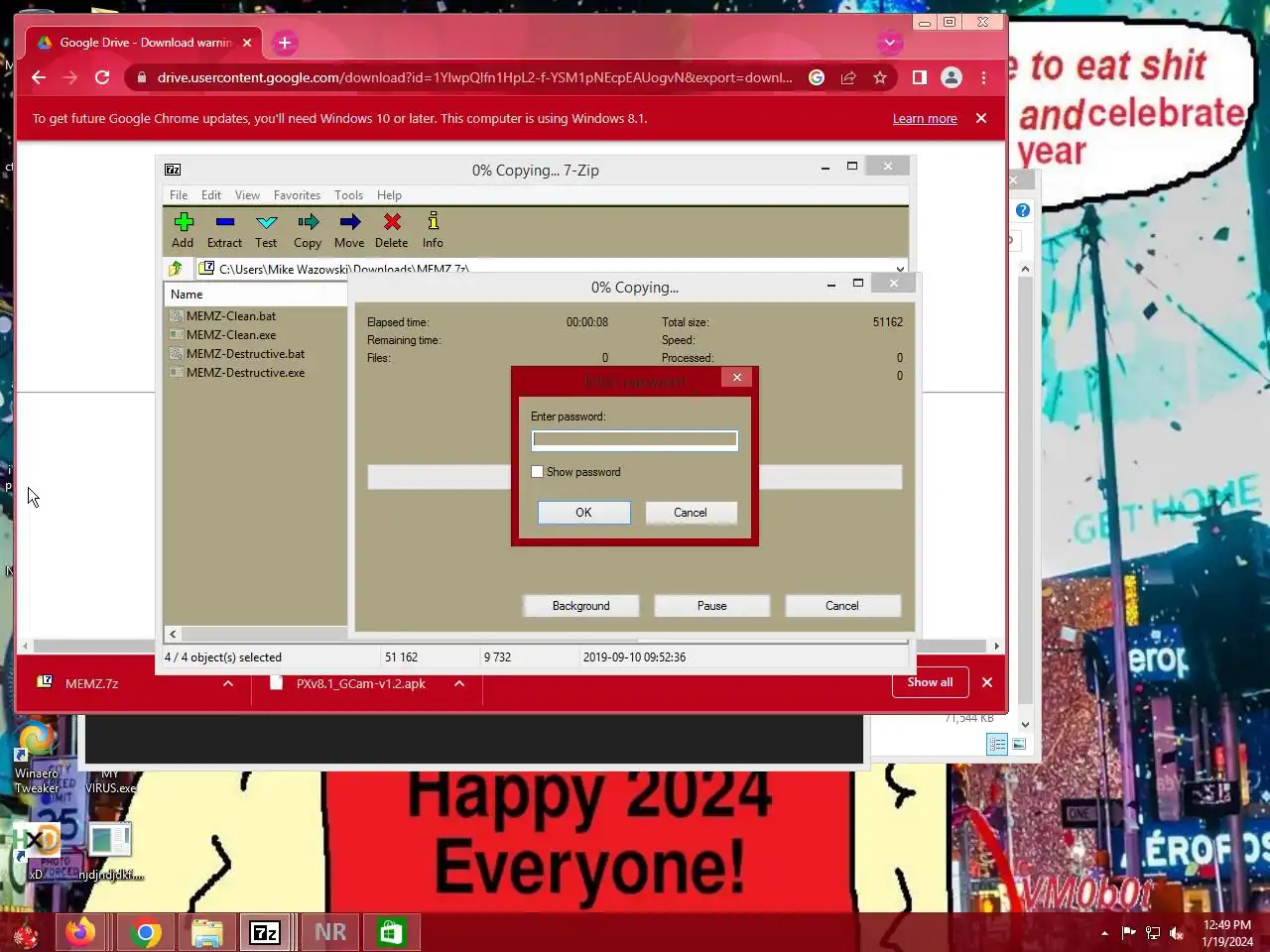Viewport: 1270px width, 952px height.
Task: Open the Chrome profile avatar
Action: (952, 77)
